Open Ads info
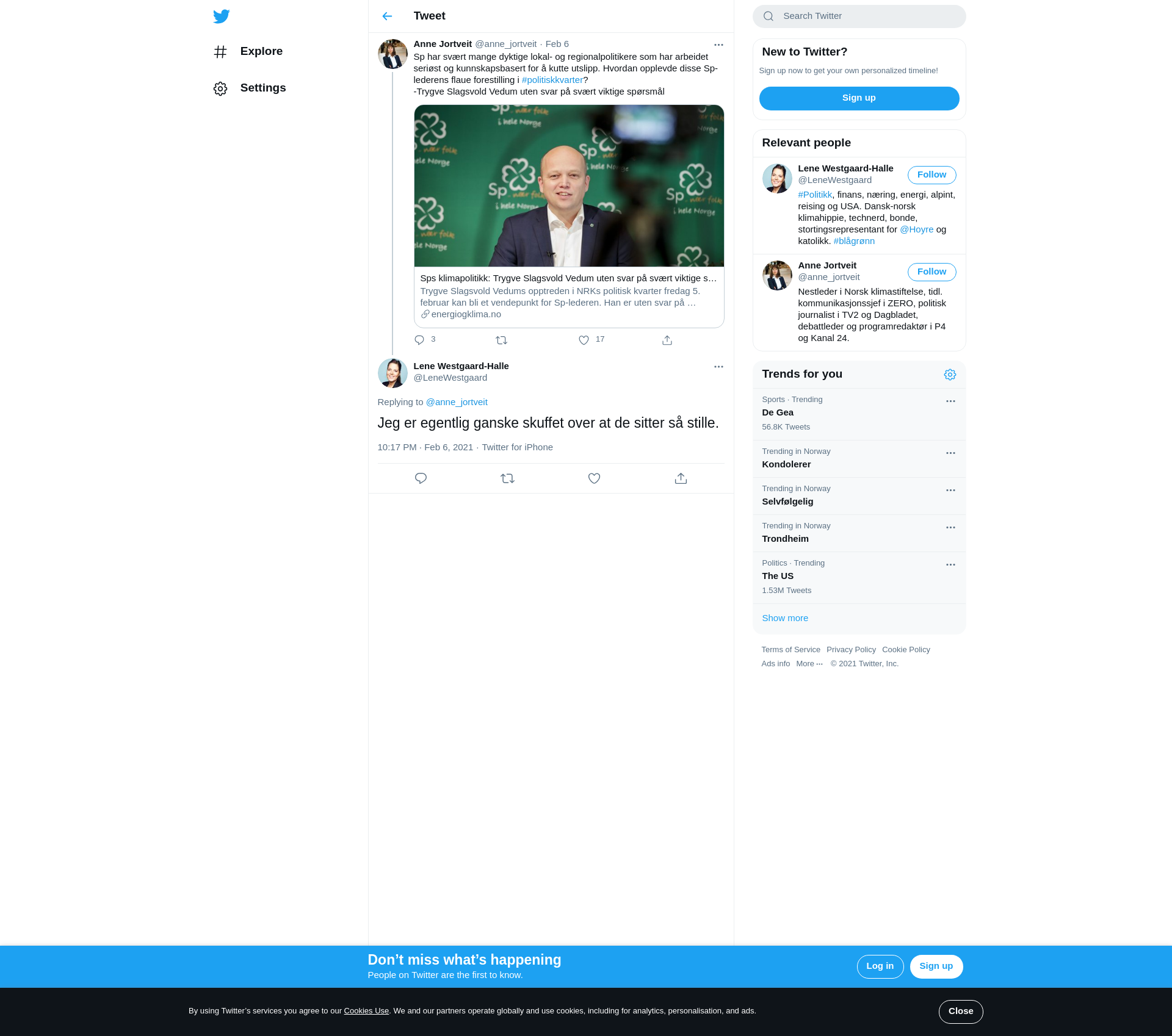 click(x=775, y=664)
